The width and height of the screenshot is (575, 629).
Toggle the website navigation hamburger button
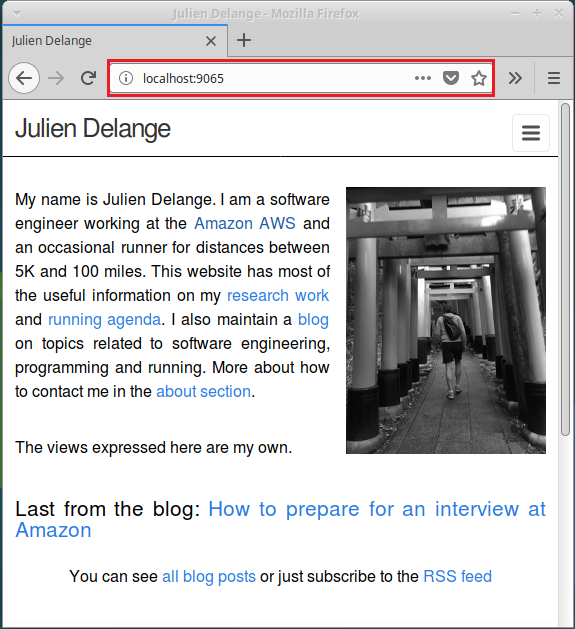[530, 133]
